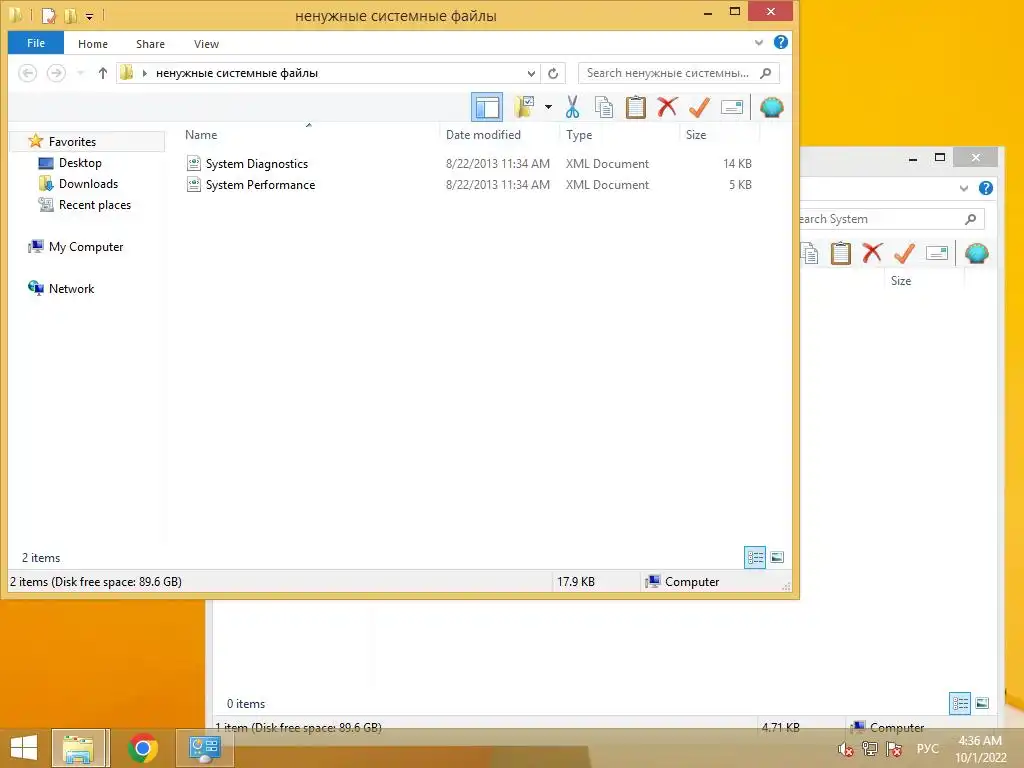Viewport: 1024px width, 768px height.
Task: Click the orange checkmark Properties icon in front window
Action: click(x=699, y=107)
